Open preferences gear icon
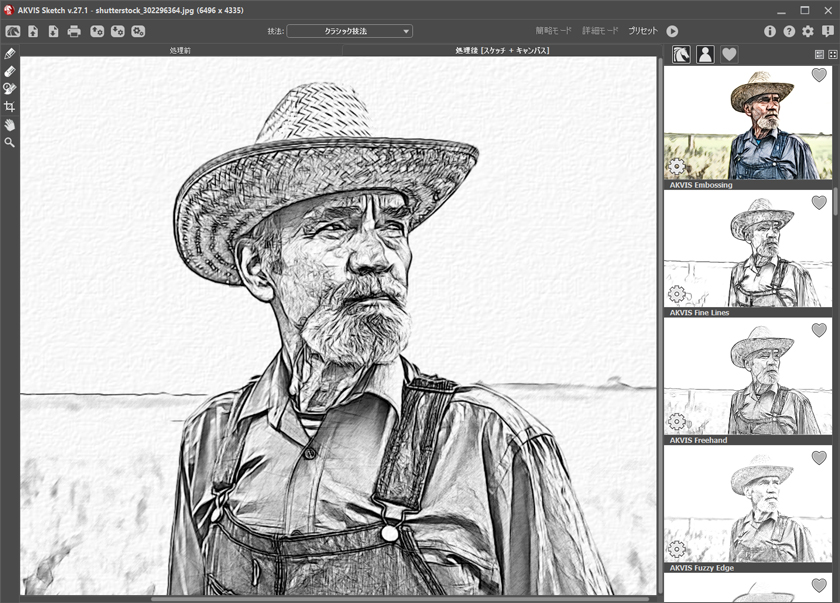Screen dimensions: 840x603 (808, 31)
